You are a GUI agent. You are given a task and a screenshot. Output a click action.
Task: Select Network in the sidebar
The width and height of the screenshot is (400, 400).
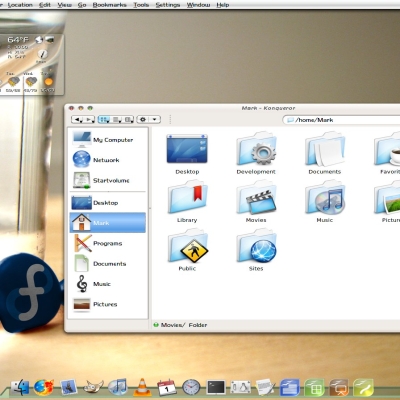[108, 160]
